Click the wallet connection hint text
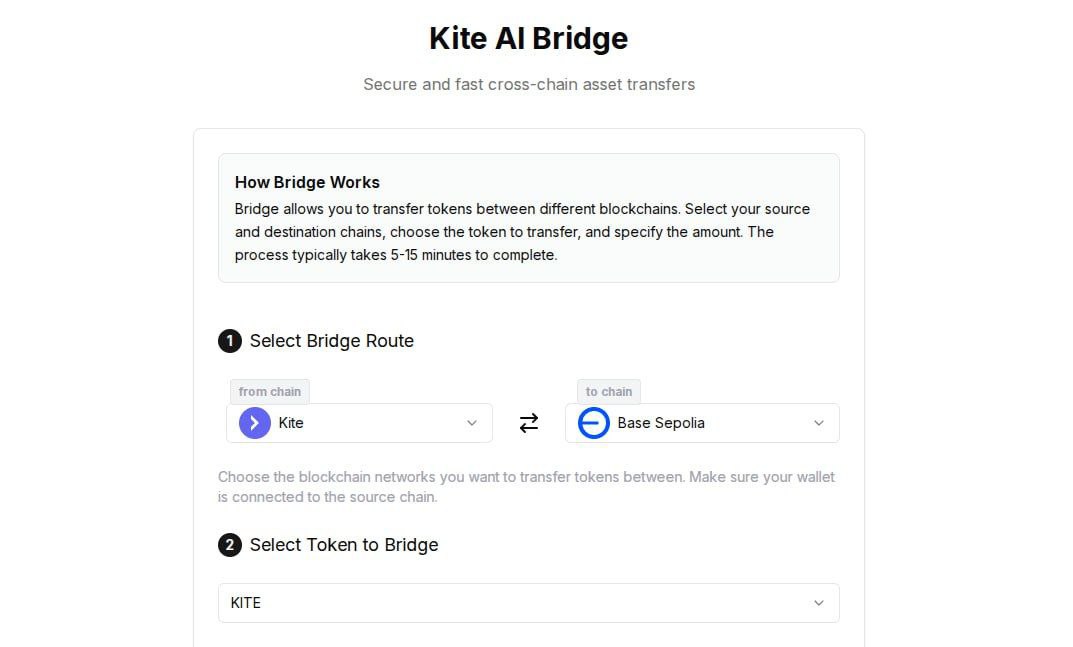The width and height of the screenshot is (1073, 647). click(526, 487)
